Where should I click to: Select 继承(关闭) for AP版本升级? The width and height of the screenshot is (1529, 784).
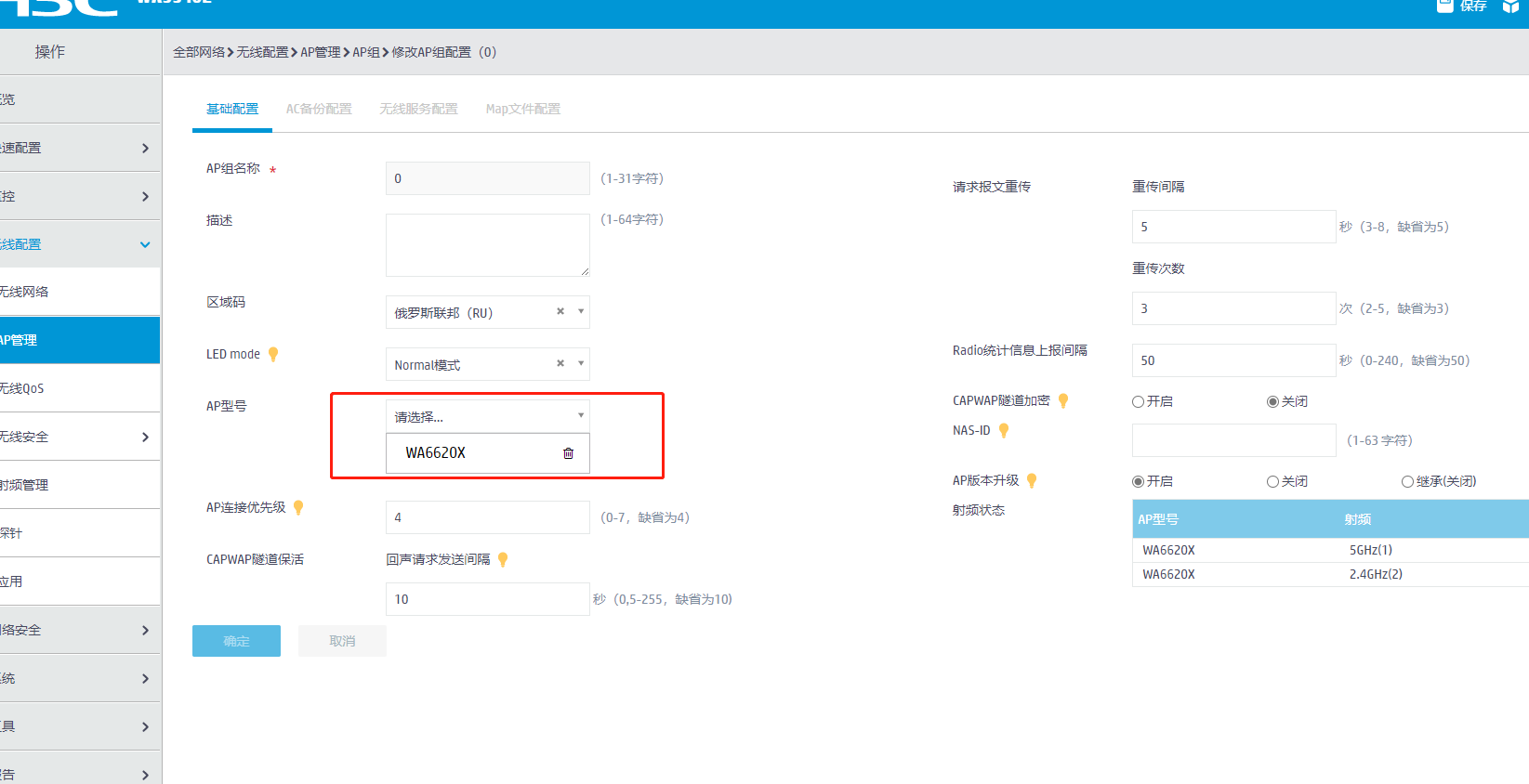coord(1407,481)
